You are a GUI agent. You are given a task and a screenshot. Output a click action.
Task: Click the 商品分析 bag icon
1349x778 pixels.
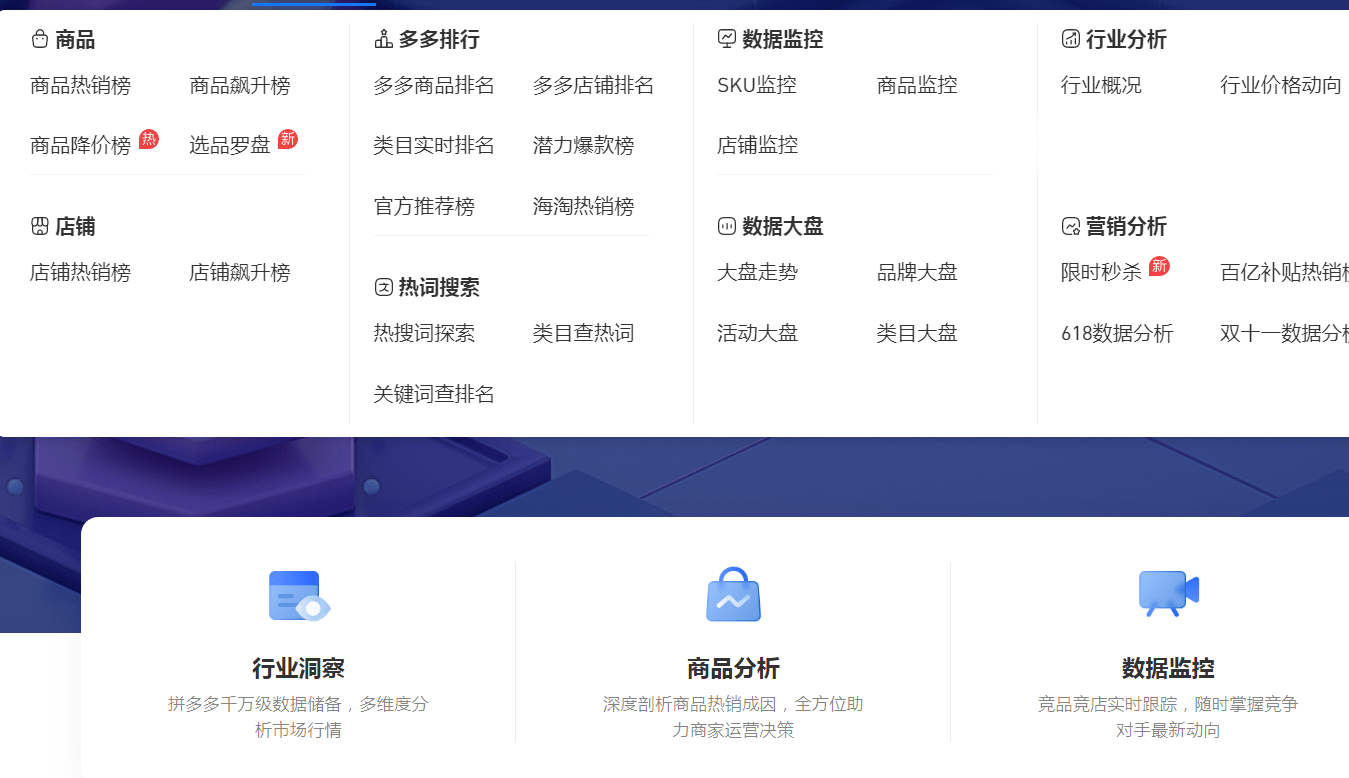[x=733, y=595]
